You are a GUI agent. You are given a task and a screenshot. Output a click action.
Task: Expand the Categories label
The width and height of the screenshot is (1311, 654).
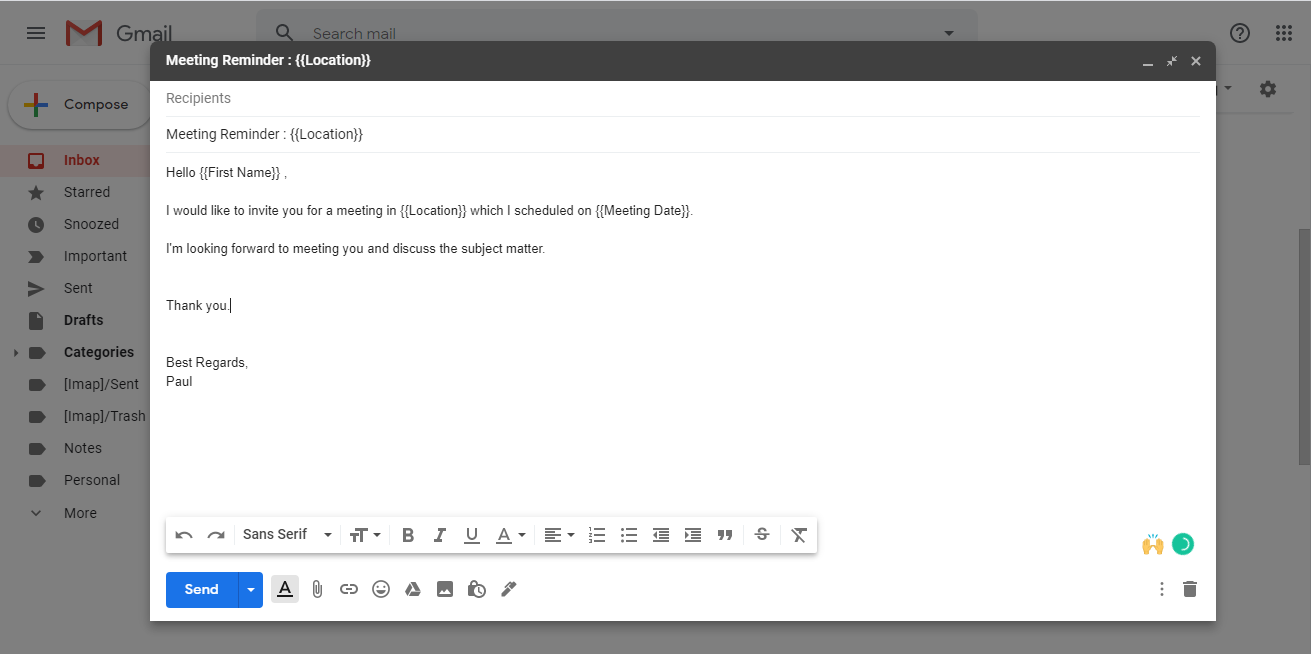[x=16, y=353]
